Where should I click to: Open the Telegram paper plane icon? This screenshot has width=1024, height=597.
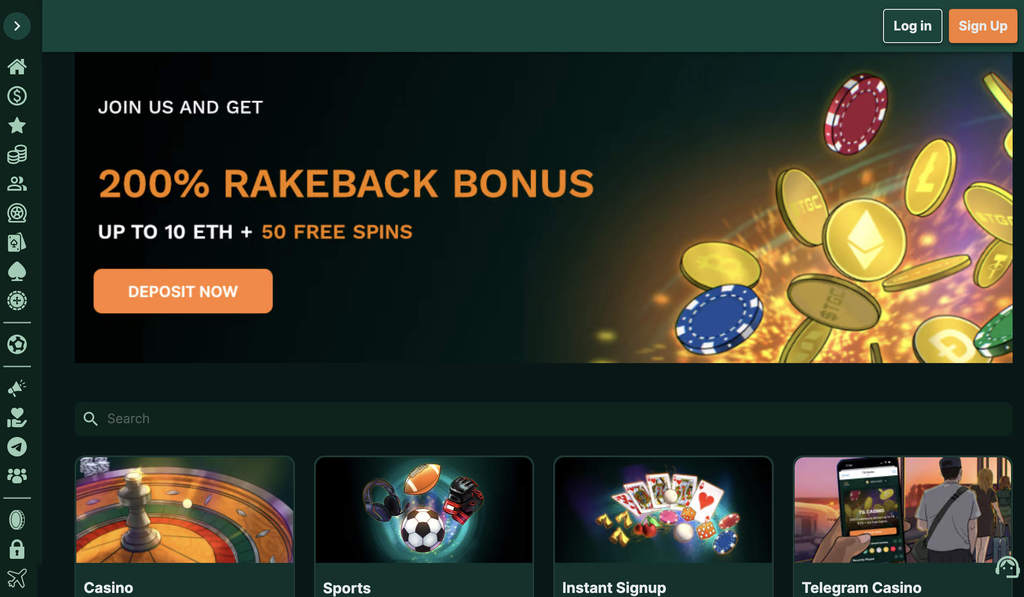17,447
